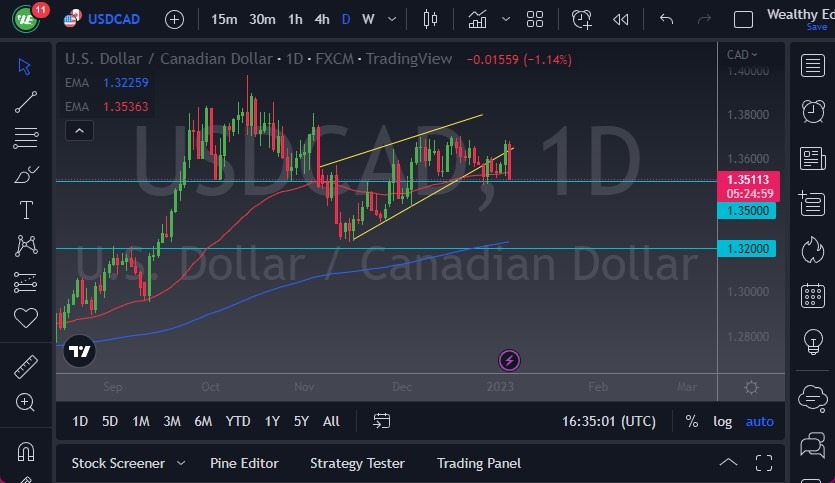
Task: Click the purple lightning event marker
Action: point(509,360)
